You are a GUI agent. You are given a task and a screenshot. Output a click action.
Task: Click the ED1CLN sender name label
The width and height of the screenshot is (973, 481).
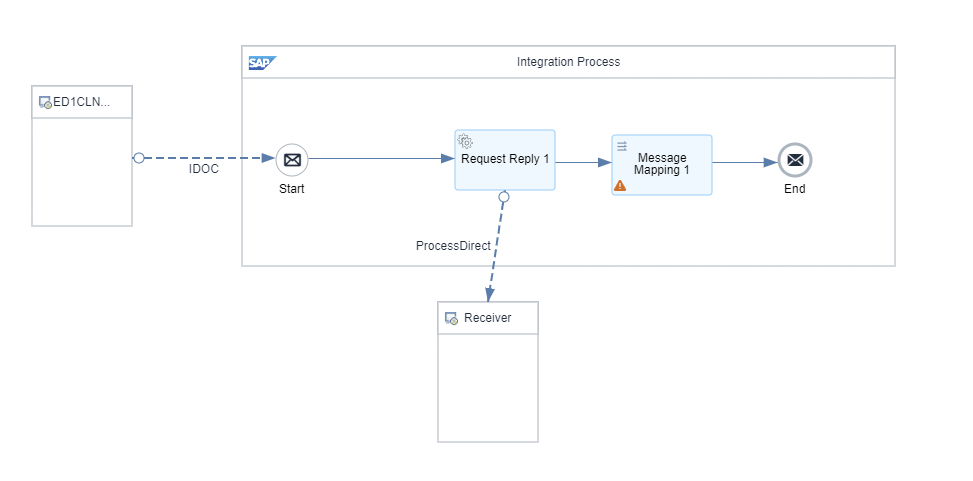(82, 102)
